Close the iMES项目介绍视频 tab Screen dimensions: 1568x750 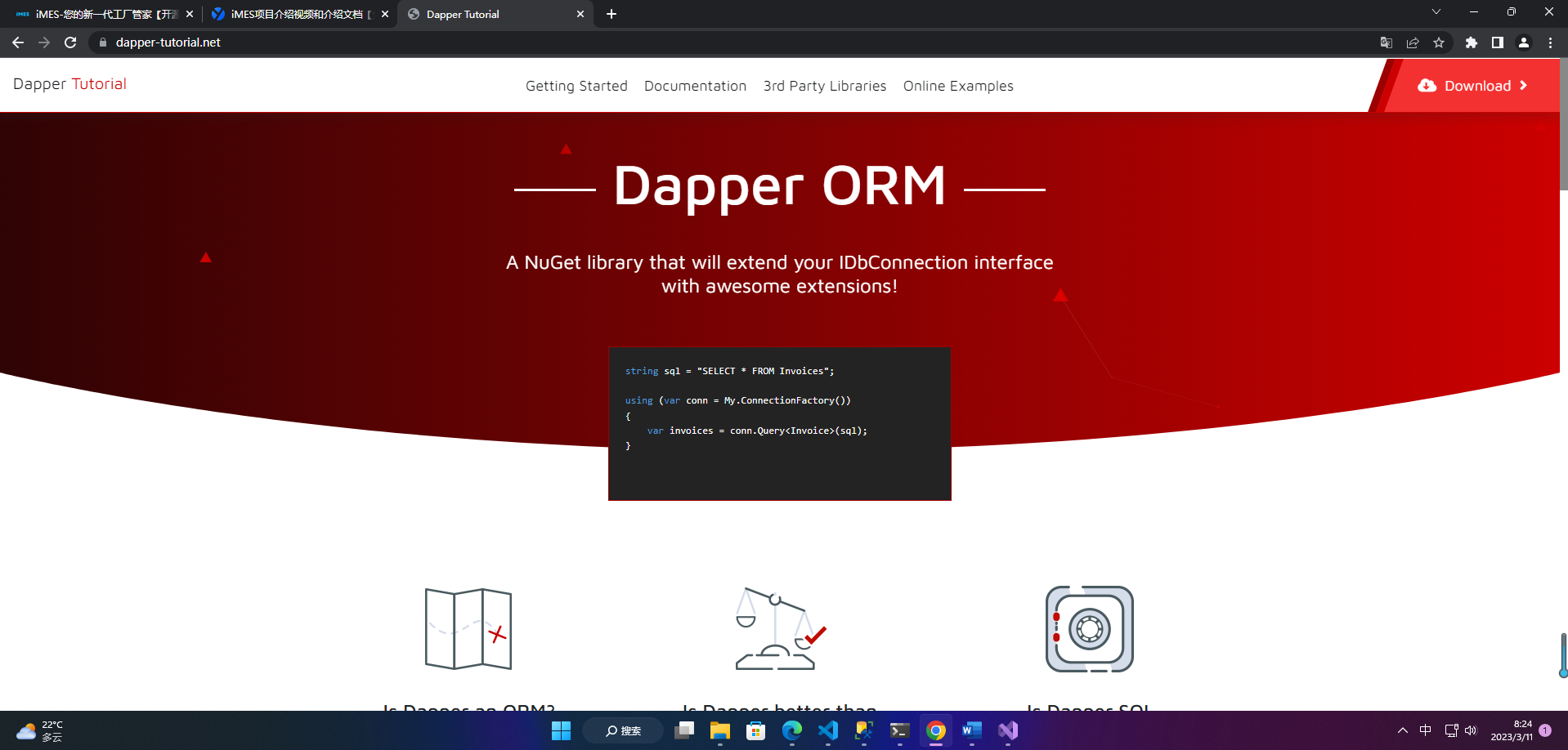(385, 14)
